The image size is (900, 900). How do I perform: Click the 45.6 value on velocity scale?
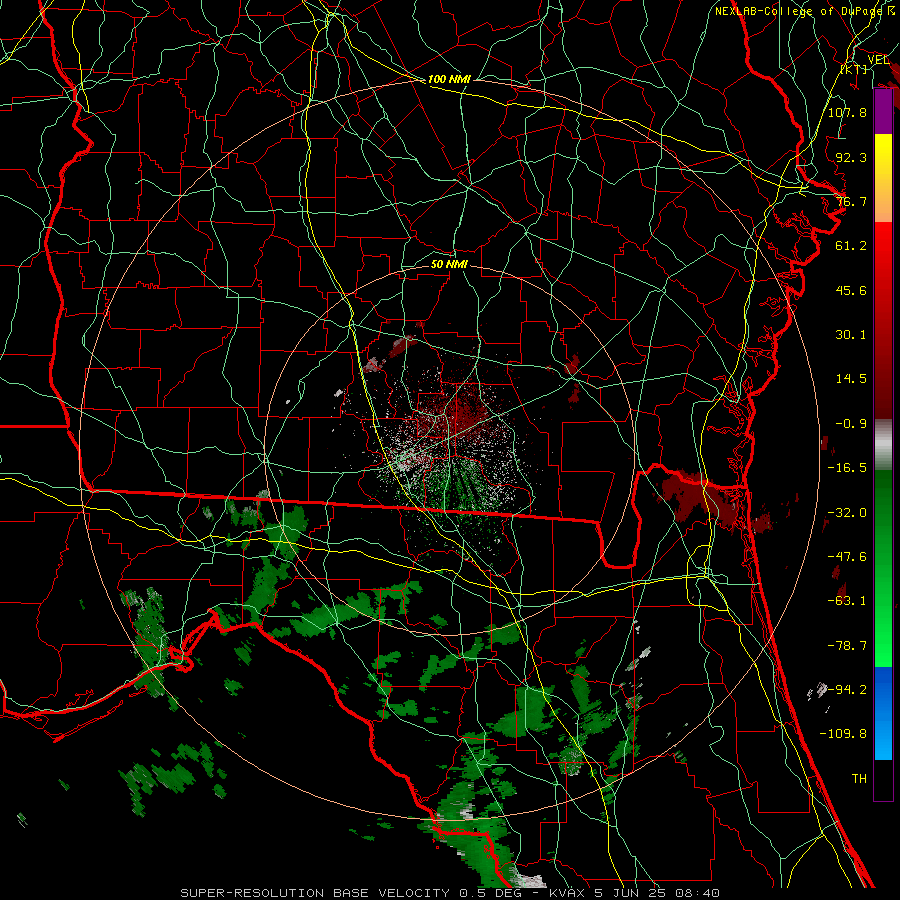(x=851, y=290)
